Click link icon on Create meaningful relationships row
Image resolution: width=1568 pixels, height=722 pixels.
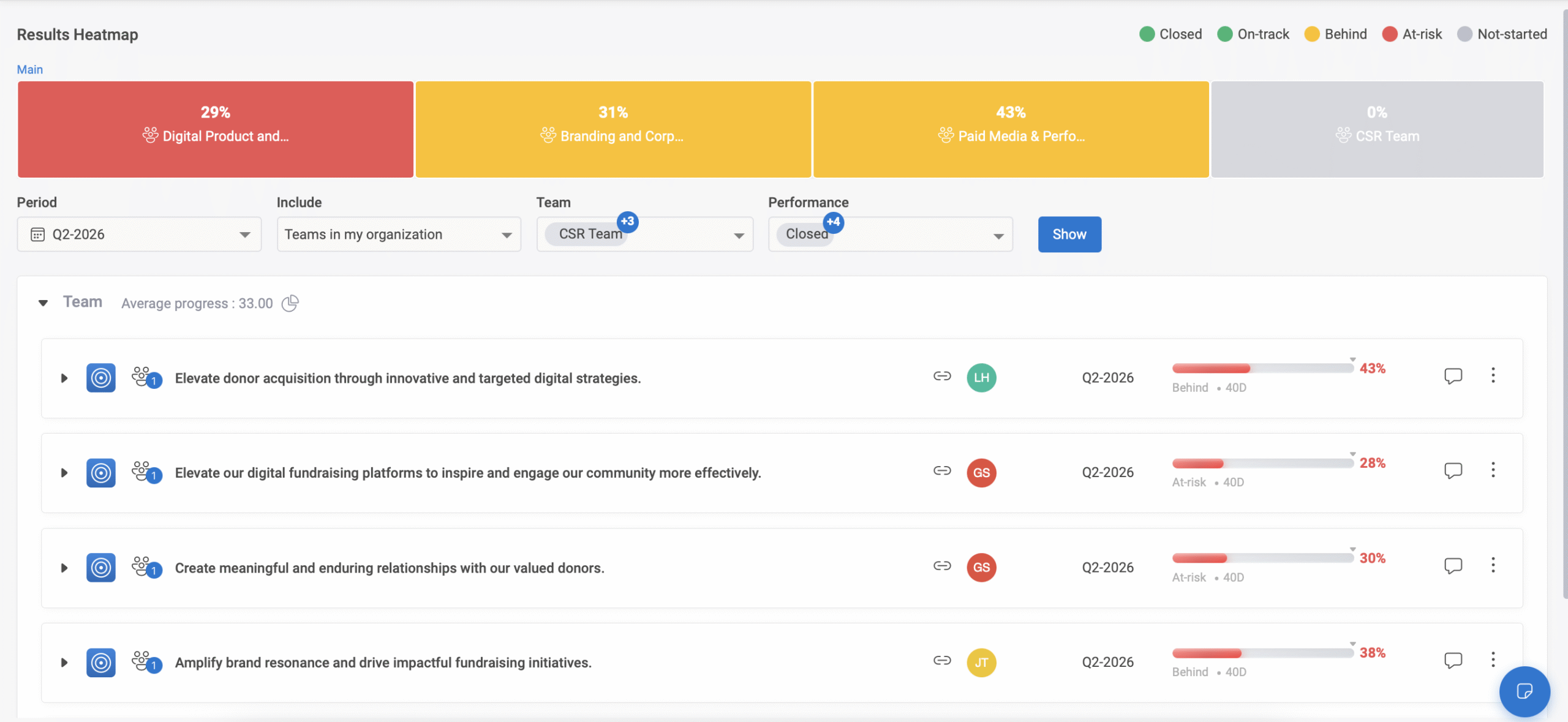(942, 566)
